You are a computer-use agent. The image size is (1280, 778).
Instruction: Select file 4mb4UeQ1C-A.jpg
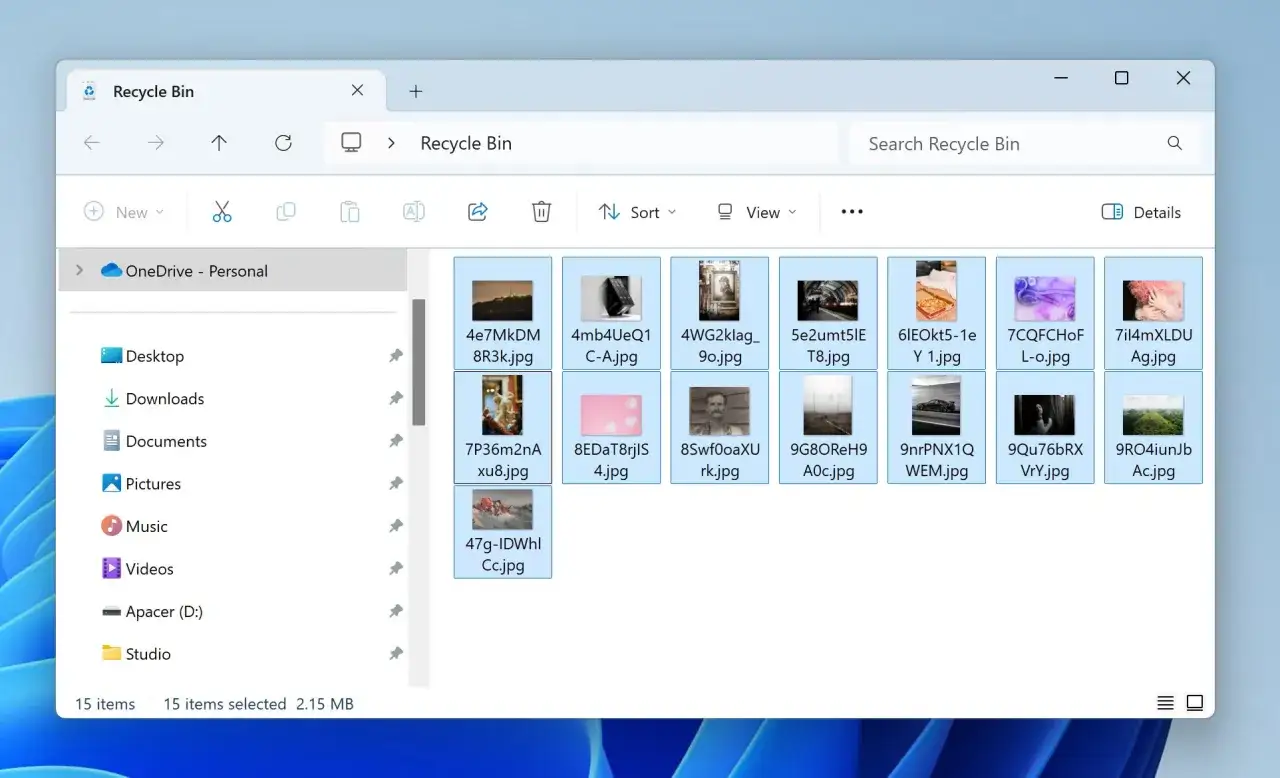[611, 313]
